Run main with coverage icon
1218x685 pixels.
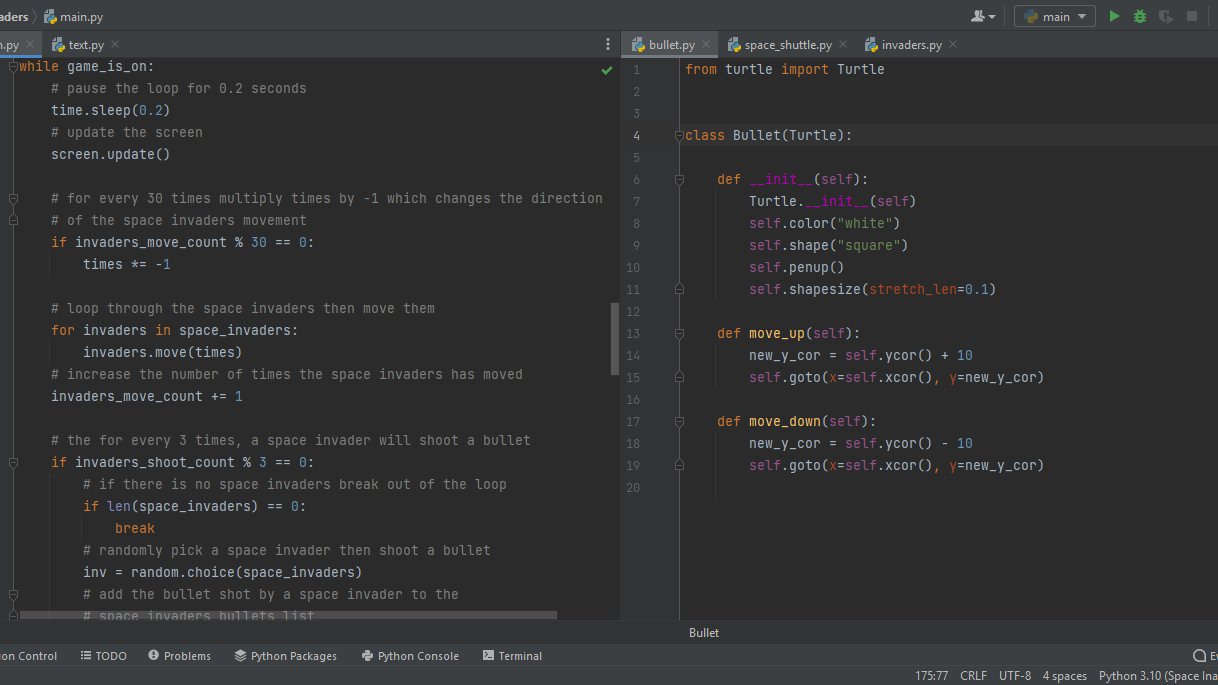1166,16
